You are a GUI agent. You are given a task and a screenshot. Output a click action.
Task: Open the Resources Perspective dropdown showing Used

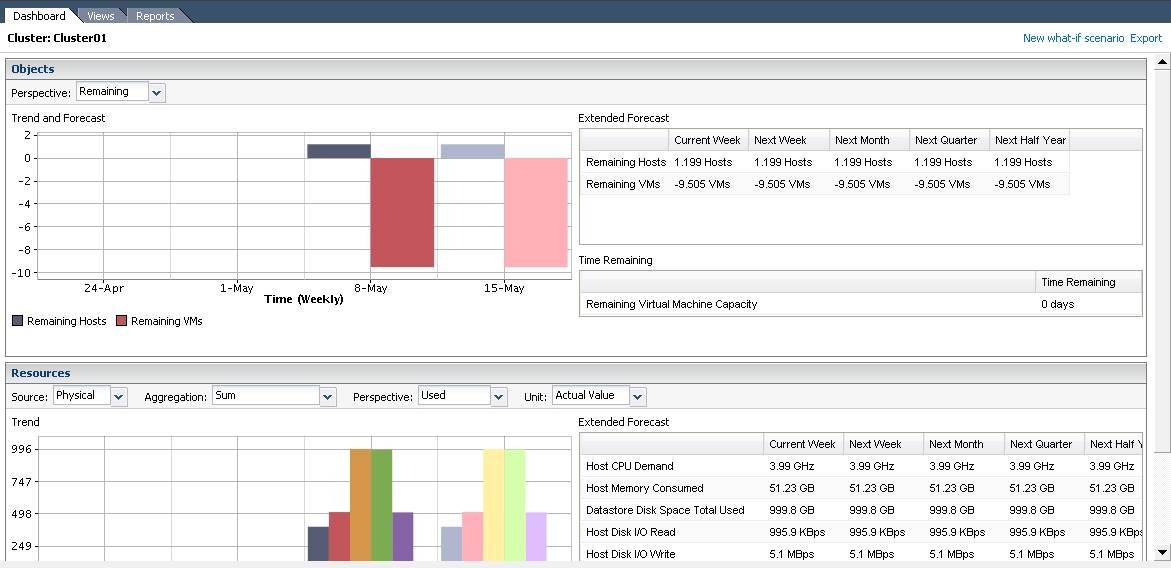point(499,397)
